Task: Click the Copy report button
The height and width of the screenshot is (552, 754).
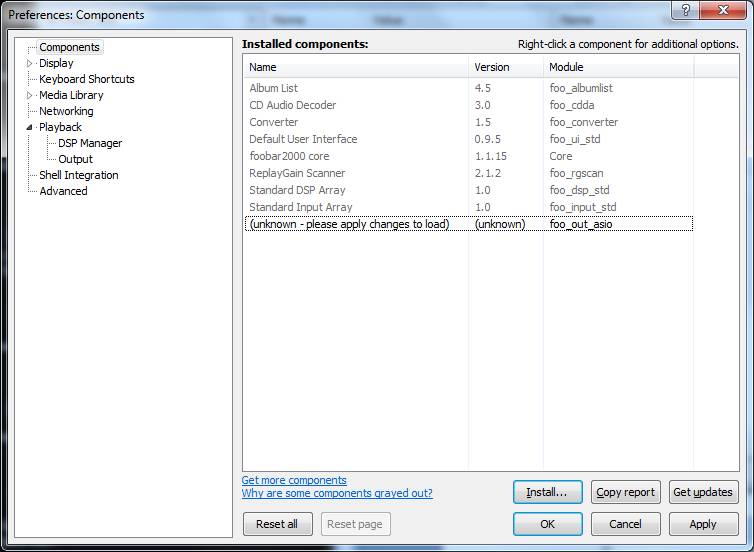Action: click(x=626, y=492)
